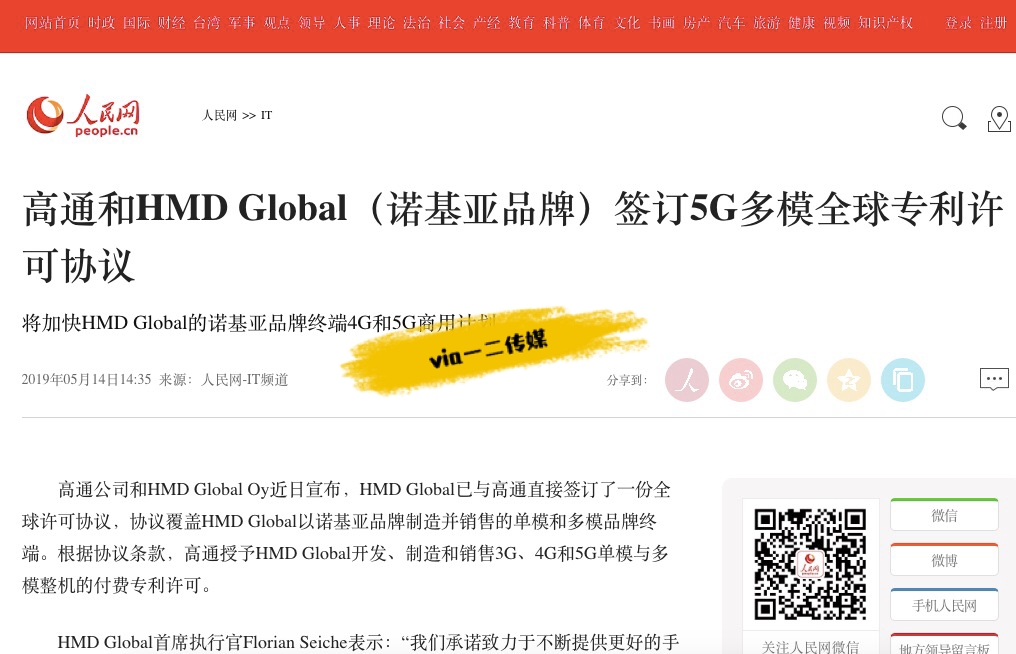Open the 文化 section
The image size is (1016, 654).
(x=627, y=23)
